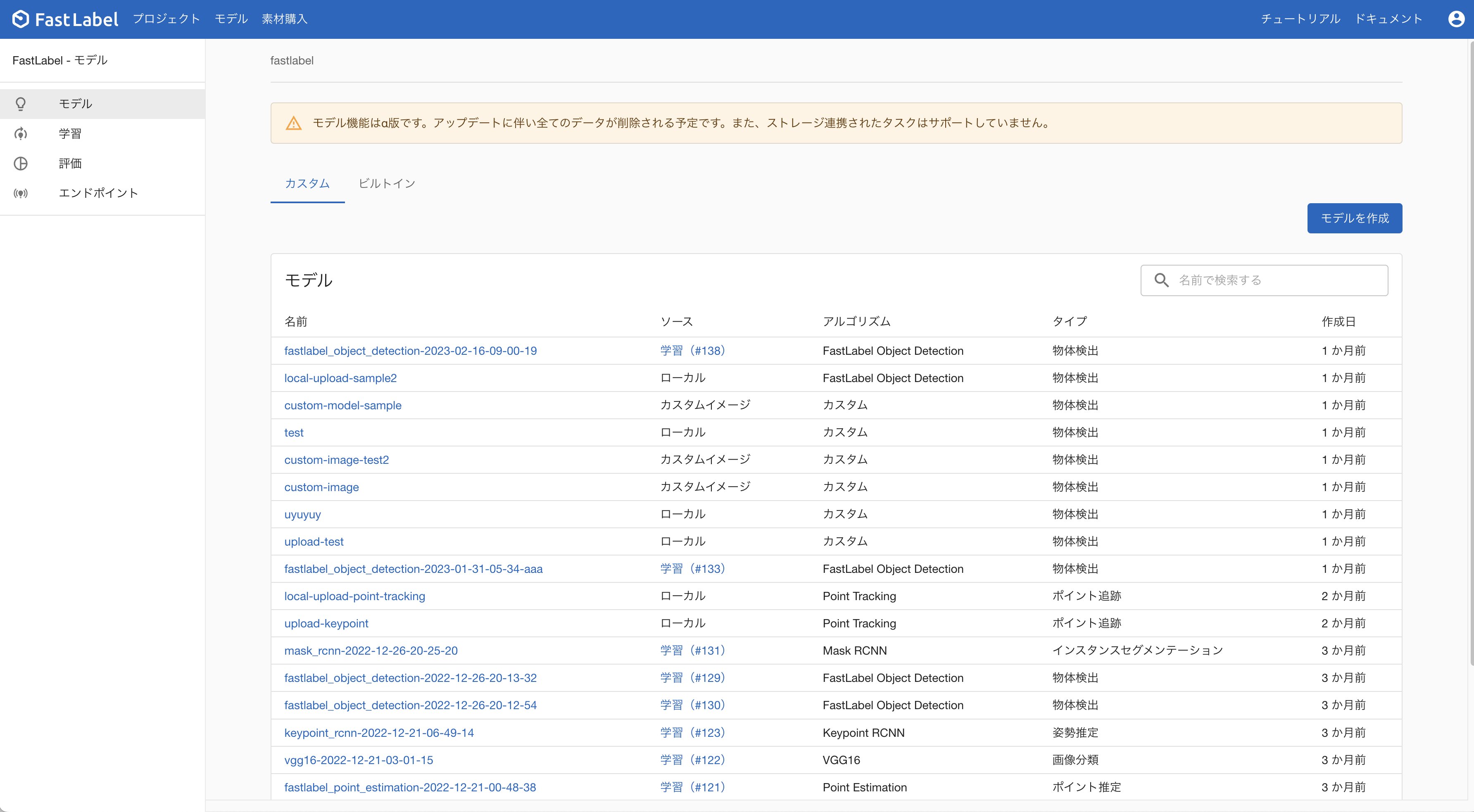Click the 学習 training icon in sidebar
This screenshot has height=812, width=1474.
[21, 133]
